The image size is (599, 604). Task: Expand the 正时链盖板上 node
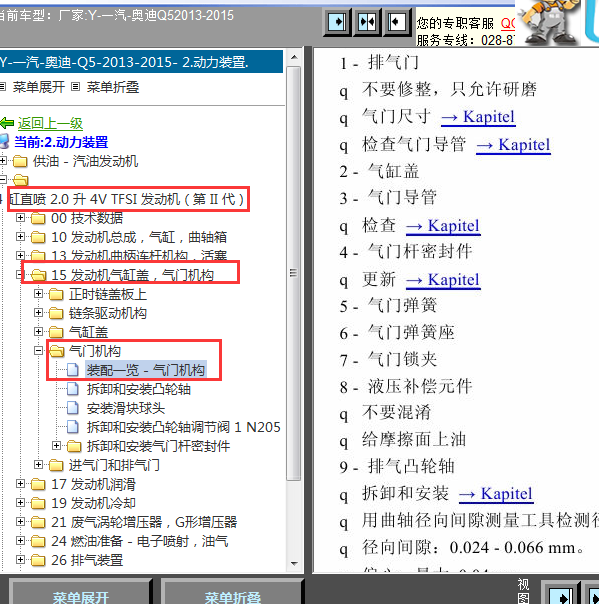click(x=38, y=294)
